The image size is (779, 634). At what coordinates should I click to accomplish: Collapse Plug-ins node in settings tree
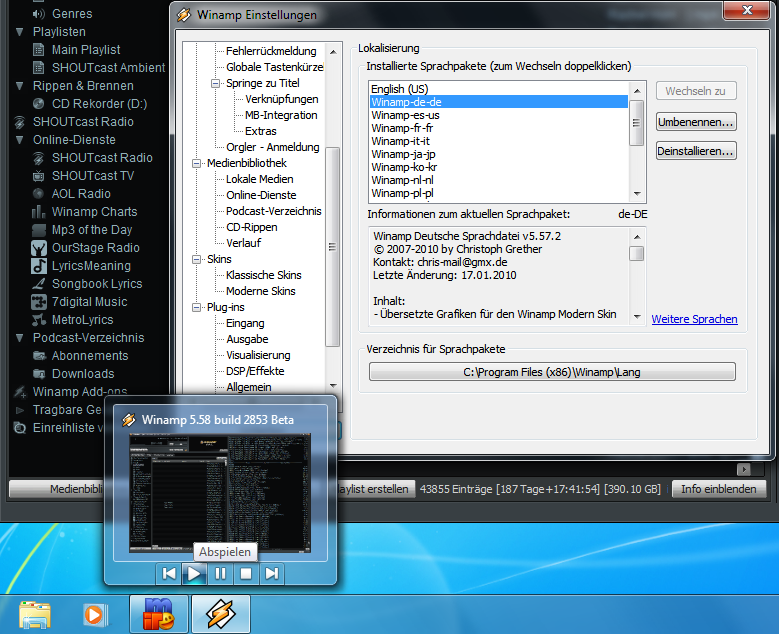pos(196,308)
